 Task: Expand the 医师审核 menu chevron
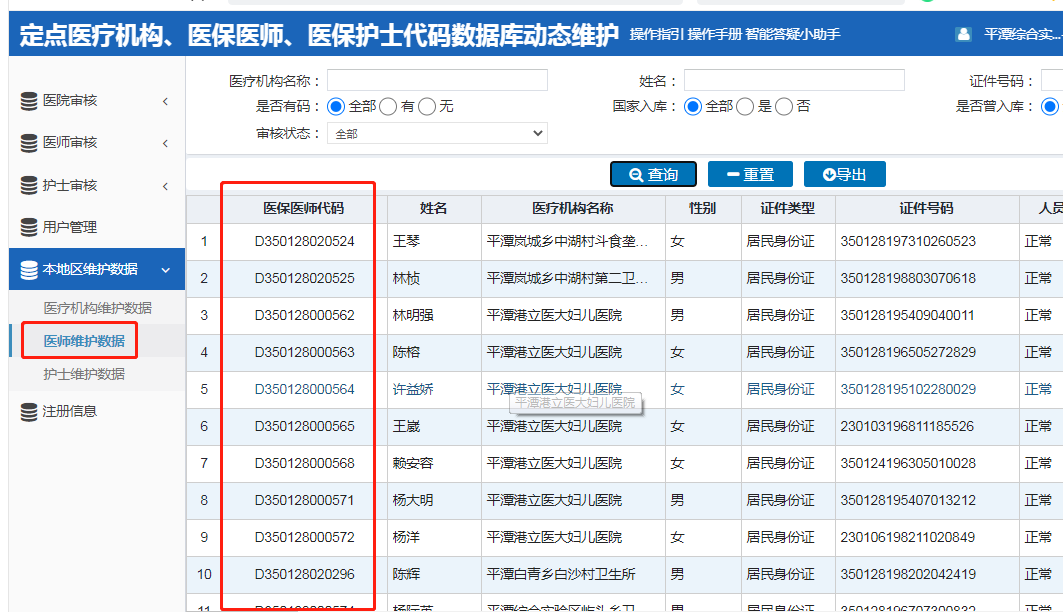[x=165, y=144]
